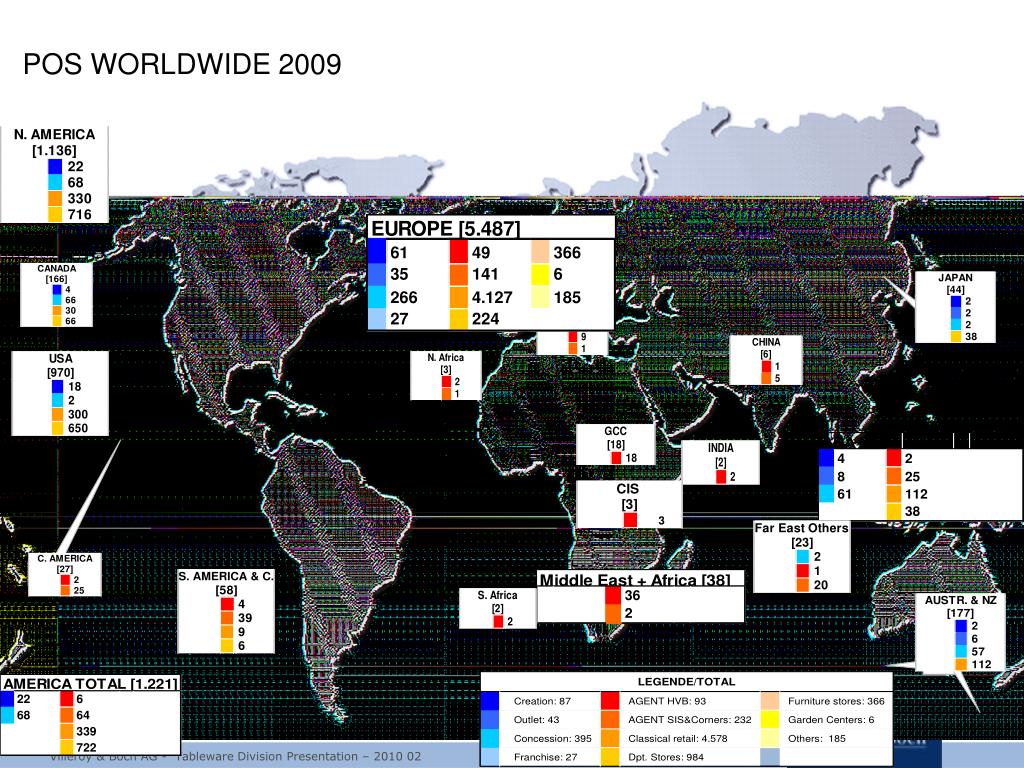Select the Middle East + Africa [38] heading

coord(635,580)
